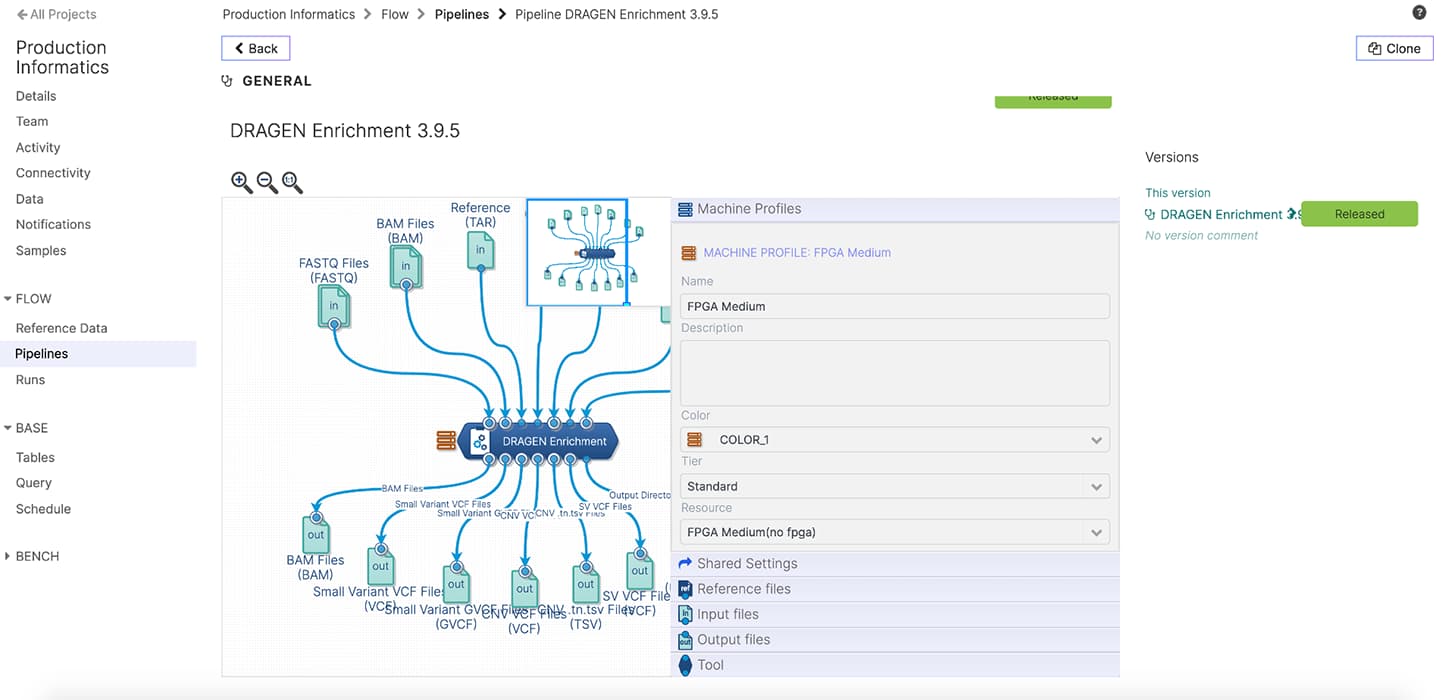Click the DRAGEN Enrichment tool node
Viewport: 1455px width, 700px height.
(540, 441)
